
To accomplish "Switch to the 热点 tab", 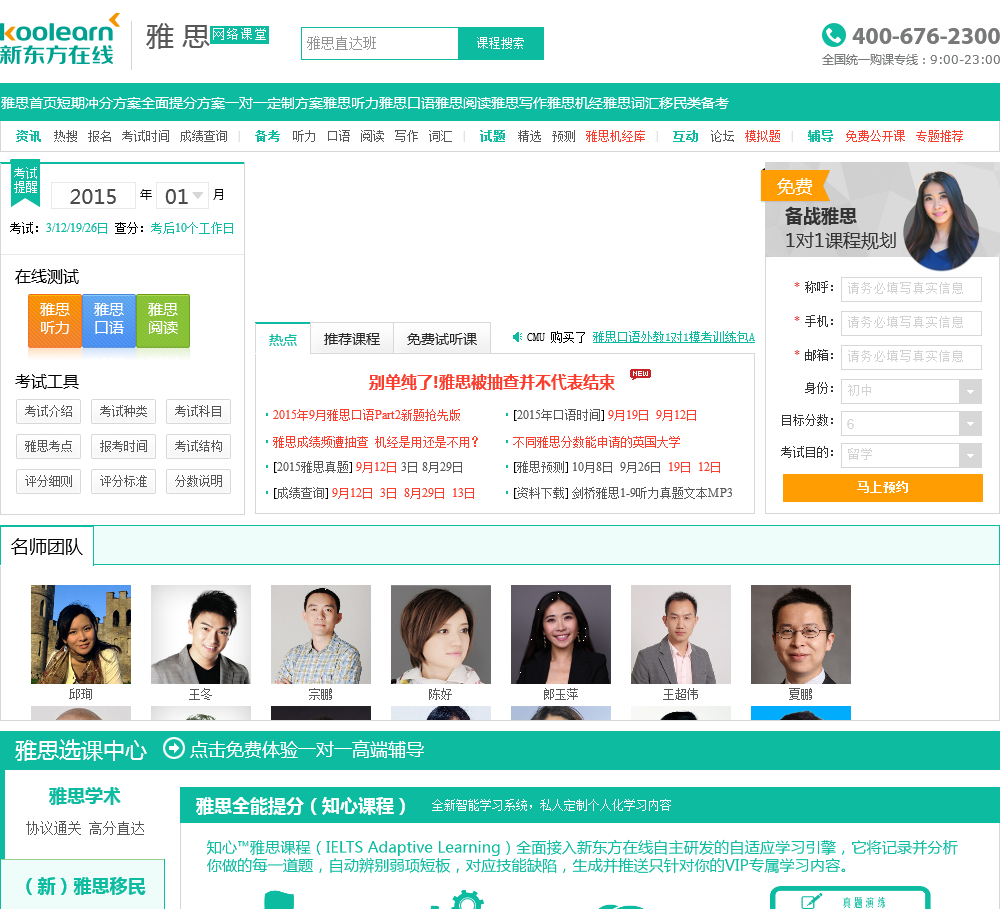I will tap(283, 339).
